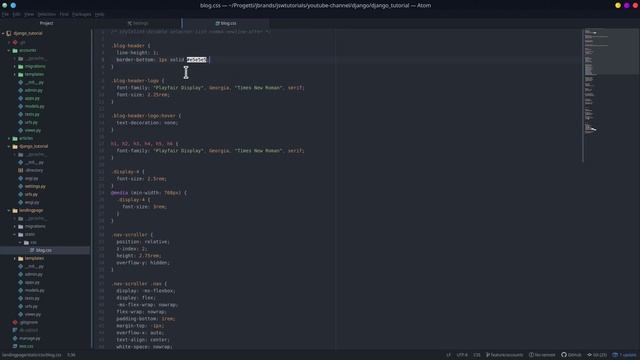Click the No remote fetch icon

point(531,355)
